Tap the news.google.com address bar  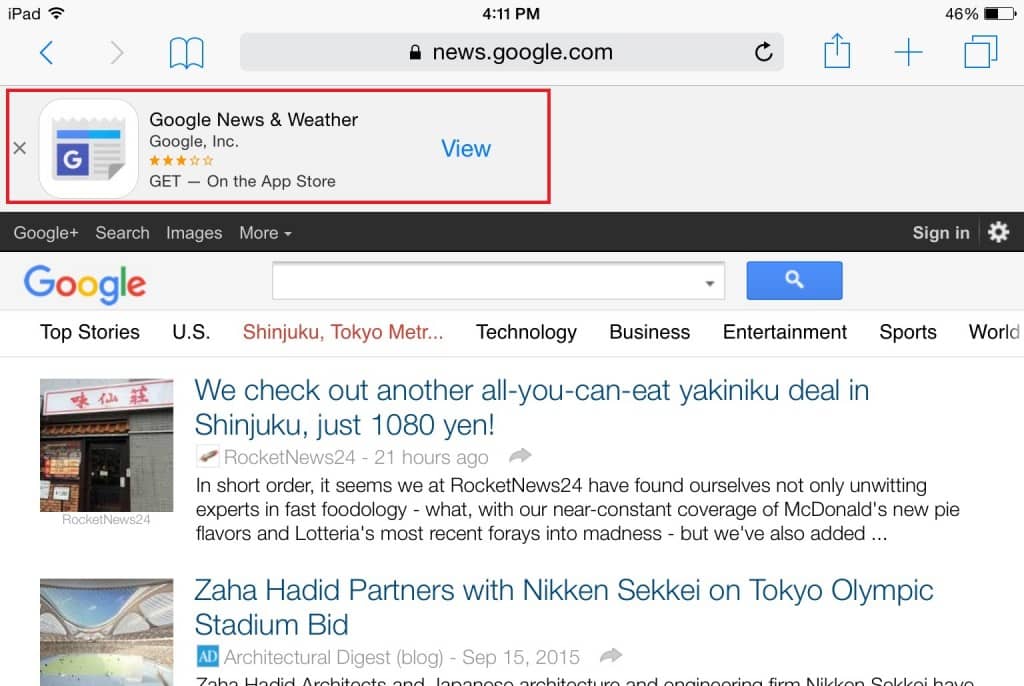[511, 52]
